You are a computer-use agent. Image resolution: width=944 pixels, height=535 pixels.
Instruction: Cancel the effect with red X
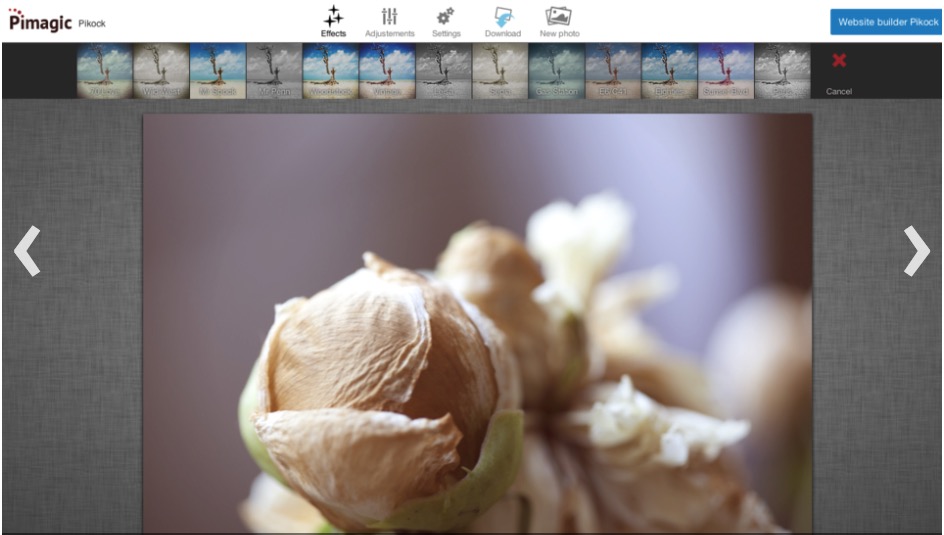click(838, 70)
